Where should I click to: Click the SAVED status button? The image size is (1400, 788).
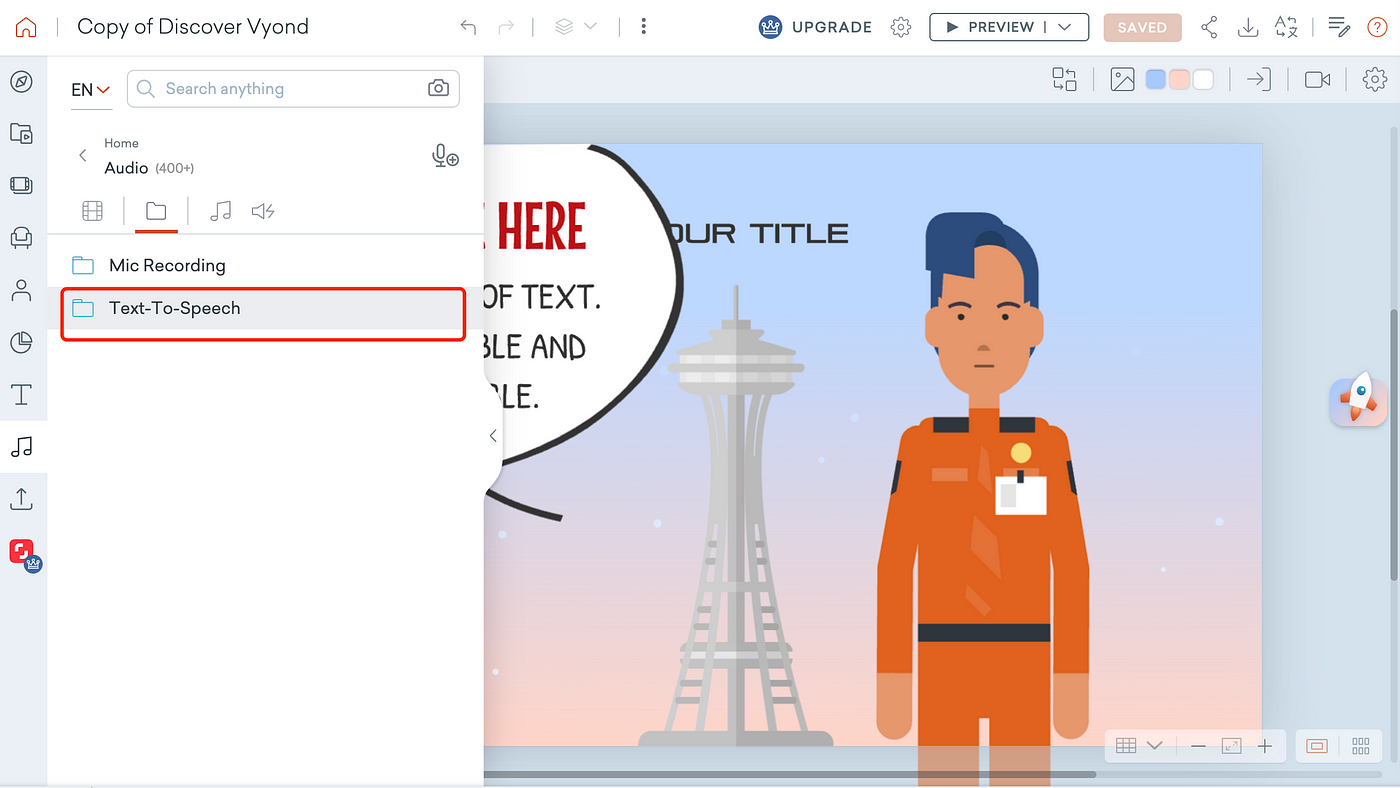(1142, 27)
